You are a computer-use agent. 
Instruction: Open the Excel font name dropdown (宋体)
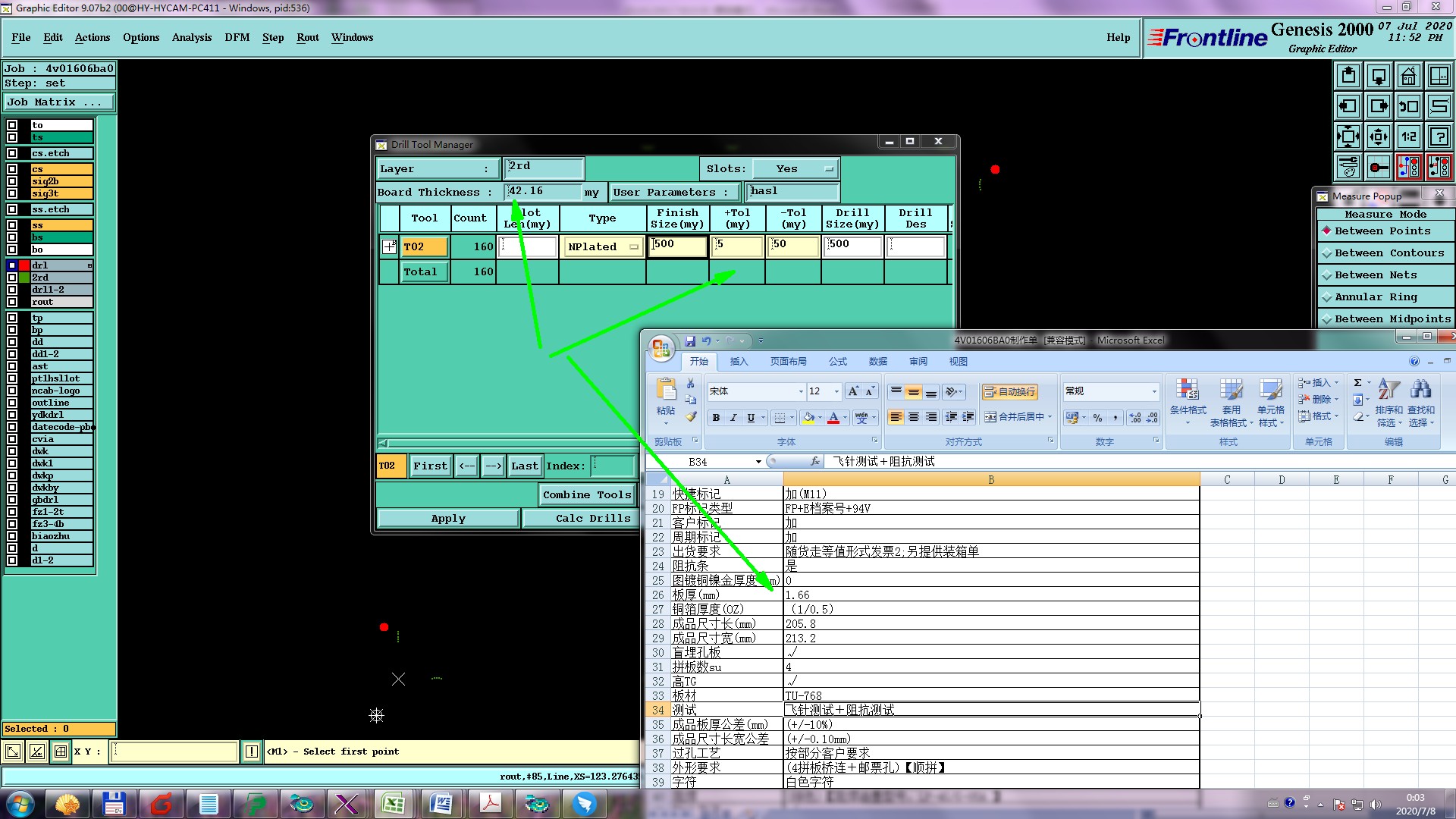click(801, 391)
